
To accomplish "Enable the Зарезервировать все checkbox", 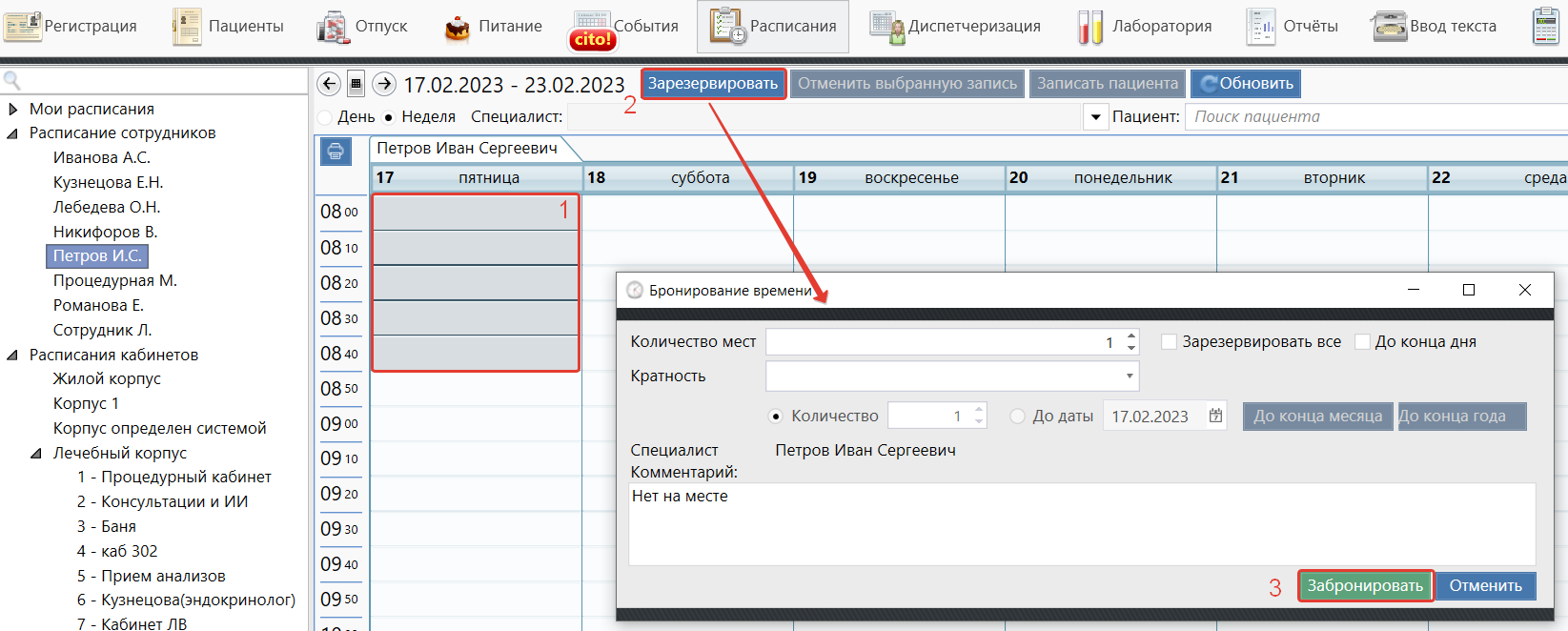I will [1169, 342].
